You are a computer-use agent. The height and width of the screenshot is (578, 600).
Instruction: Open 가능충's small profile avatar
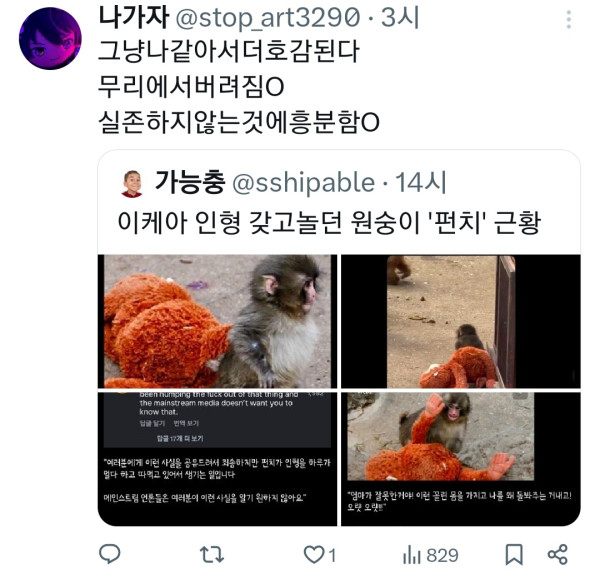point(132,184)
